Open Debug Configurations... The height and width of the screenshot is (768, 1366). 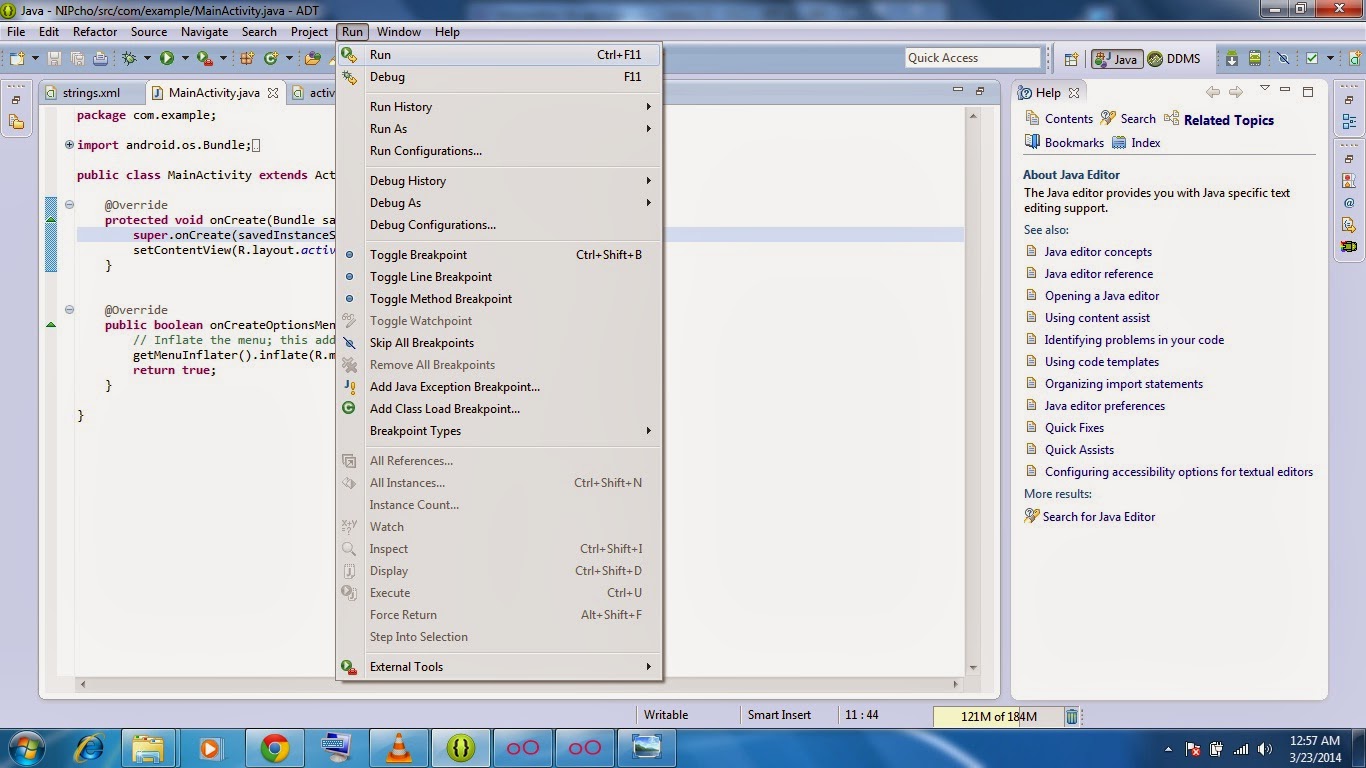pos(499,225)
